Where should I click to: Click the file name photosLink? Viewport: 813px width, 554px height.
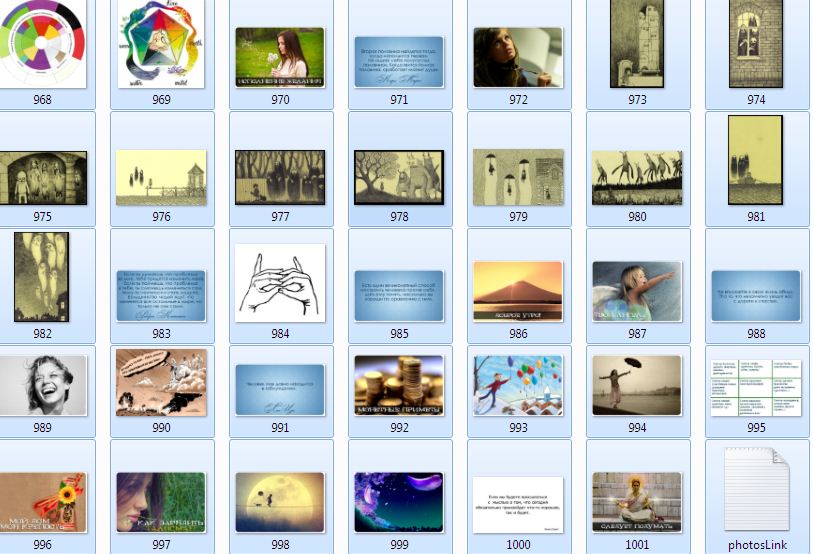(757, 545)
